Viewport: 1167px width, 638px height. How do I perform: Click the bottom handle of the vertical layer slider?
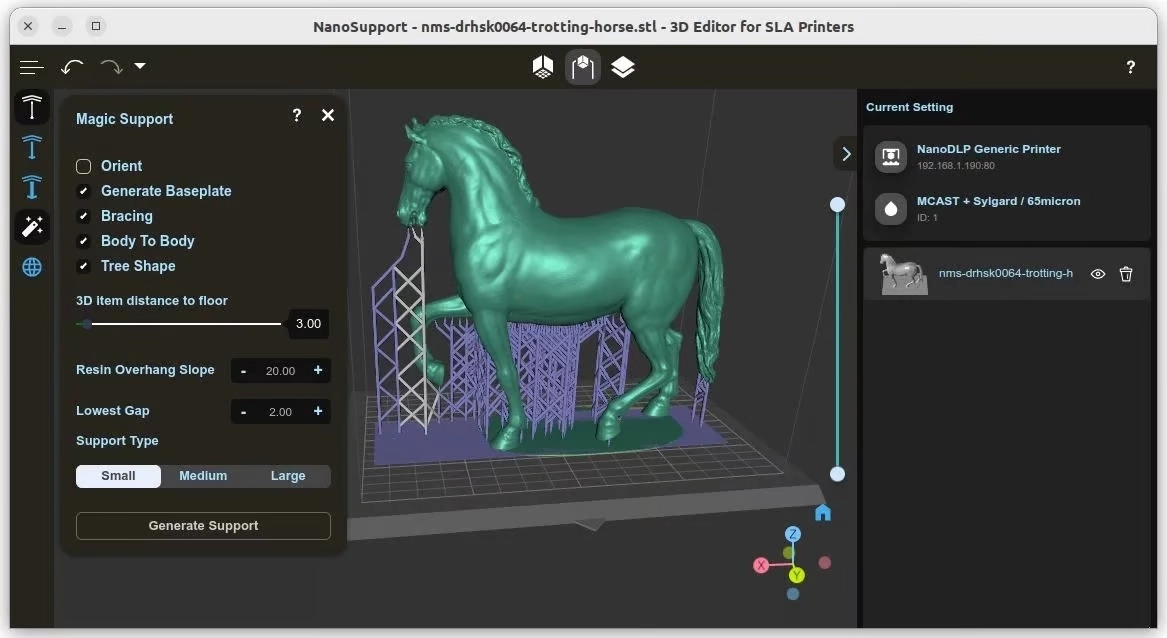point(837,474)
